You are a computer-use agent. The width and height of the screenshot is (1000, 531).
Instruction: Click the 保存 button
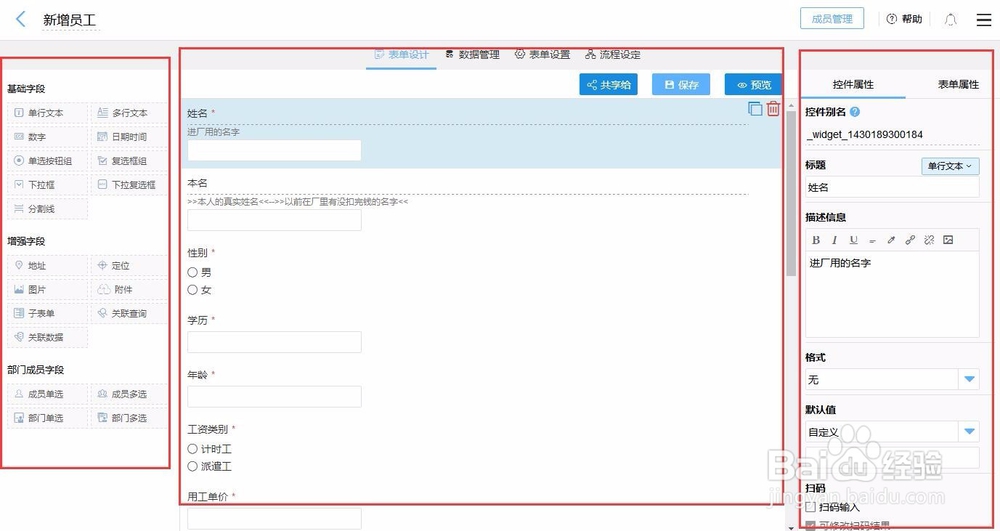[681, 85]
